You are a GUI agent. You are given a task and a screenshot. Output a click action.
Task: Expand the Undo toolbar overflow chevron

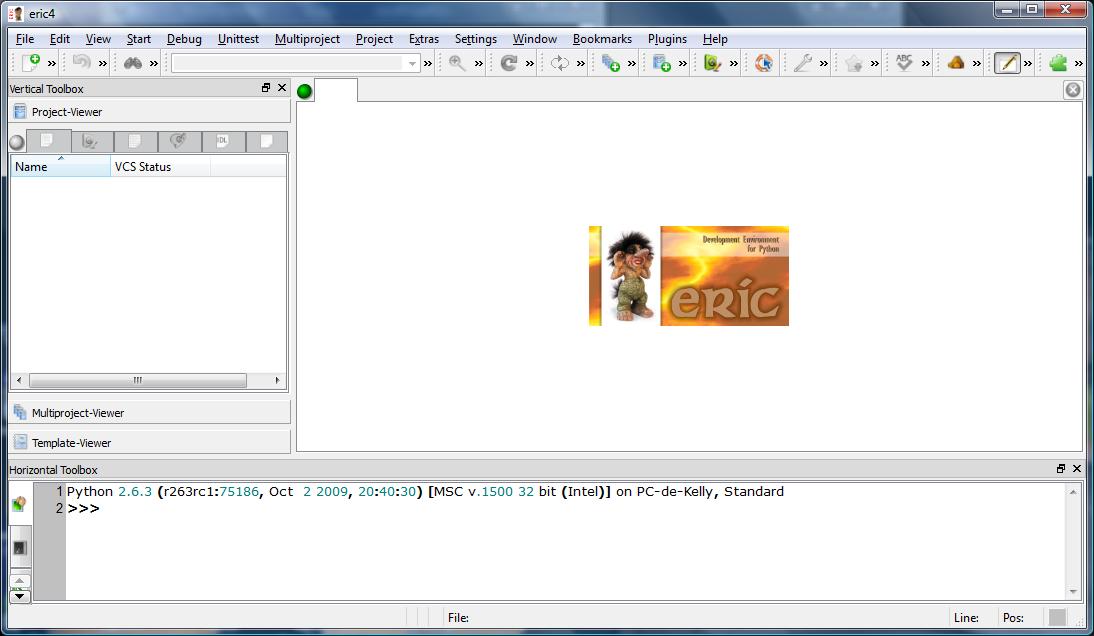pos(103,63)
